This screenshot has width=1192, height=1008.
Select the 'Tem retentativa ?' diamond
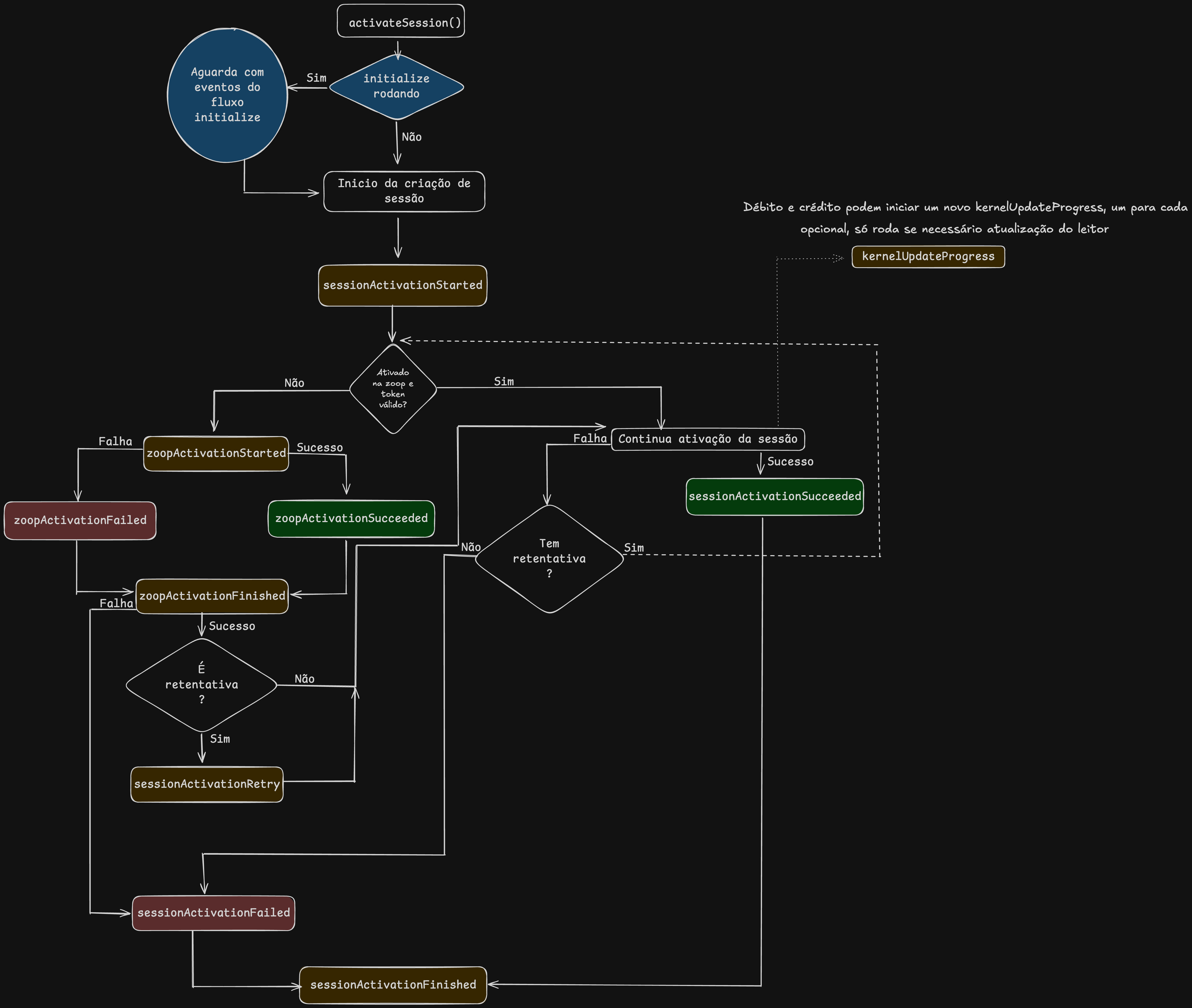tap(549, 558)
